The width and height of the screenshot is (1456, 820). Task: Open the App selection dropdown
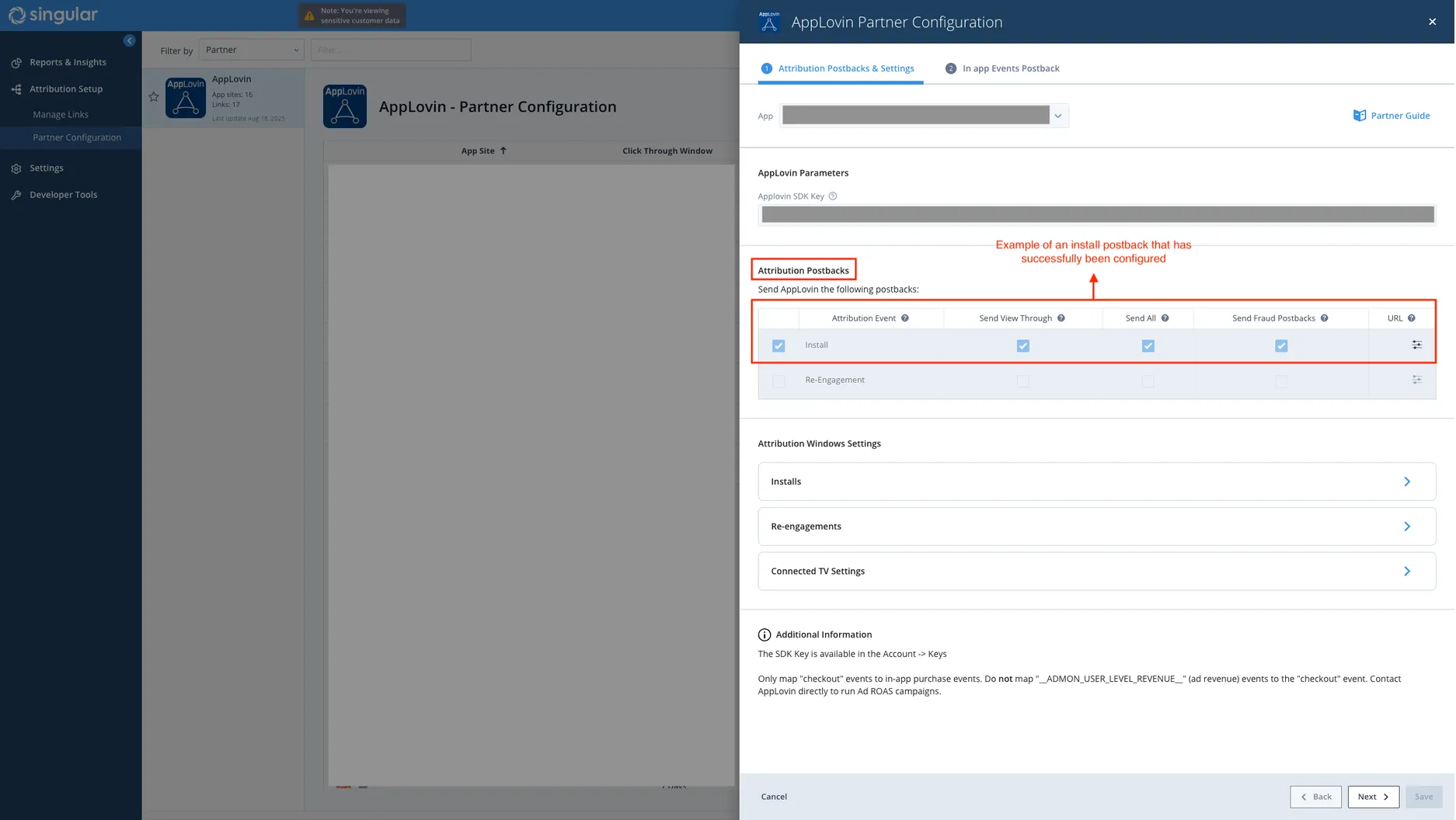[1058, 115]
